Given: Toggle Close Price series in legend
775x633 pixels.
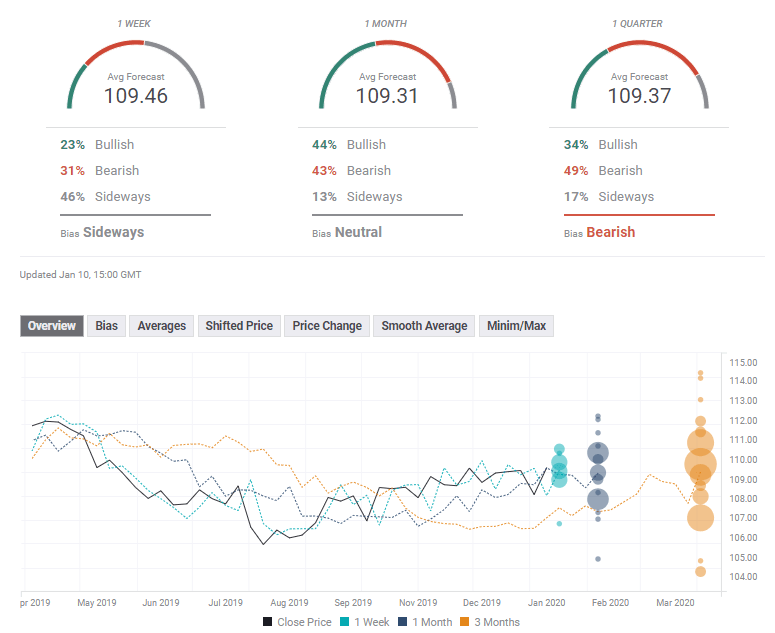Looking at the screenshot, I should (297, 622).
